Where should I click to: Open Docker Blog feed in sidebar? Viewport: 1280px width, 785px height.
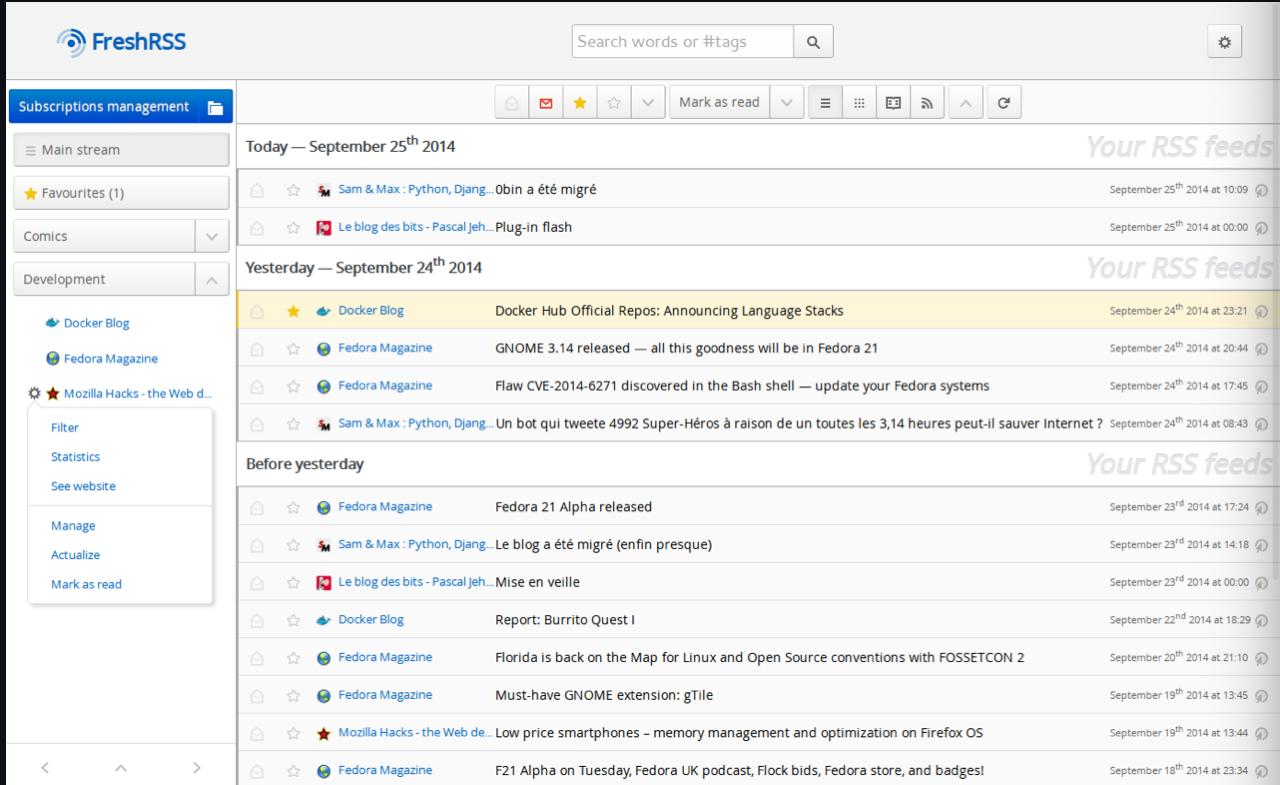pos(96,324)
